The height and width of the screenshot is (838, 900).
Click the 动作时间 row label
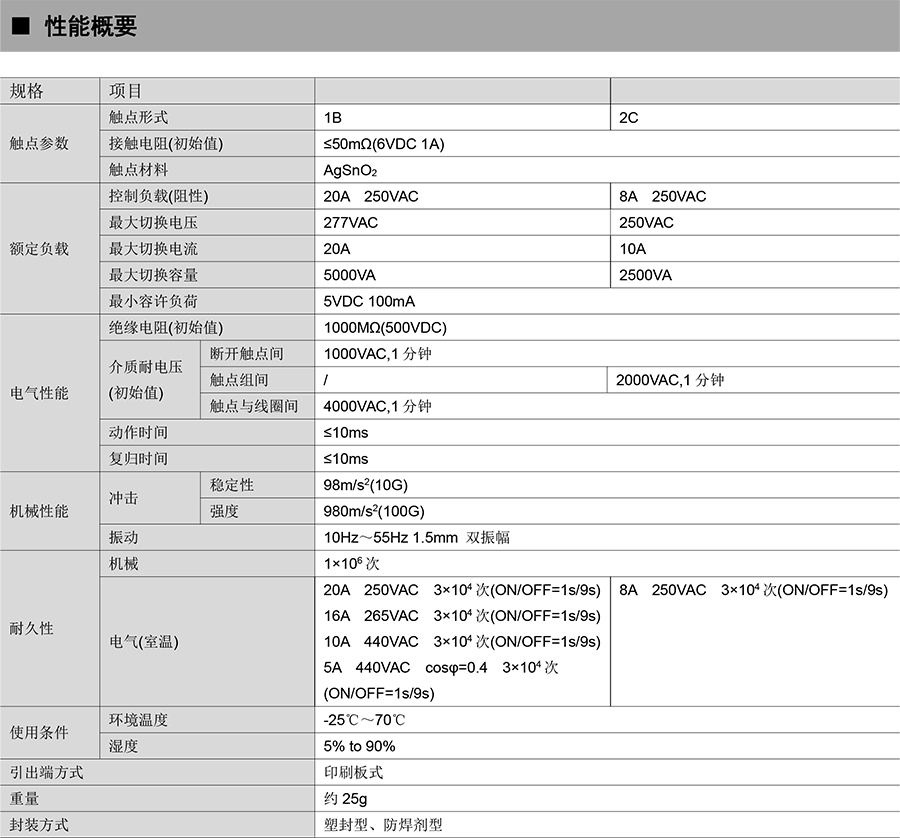[x=138, y=433]
